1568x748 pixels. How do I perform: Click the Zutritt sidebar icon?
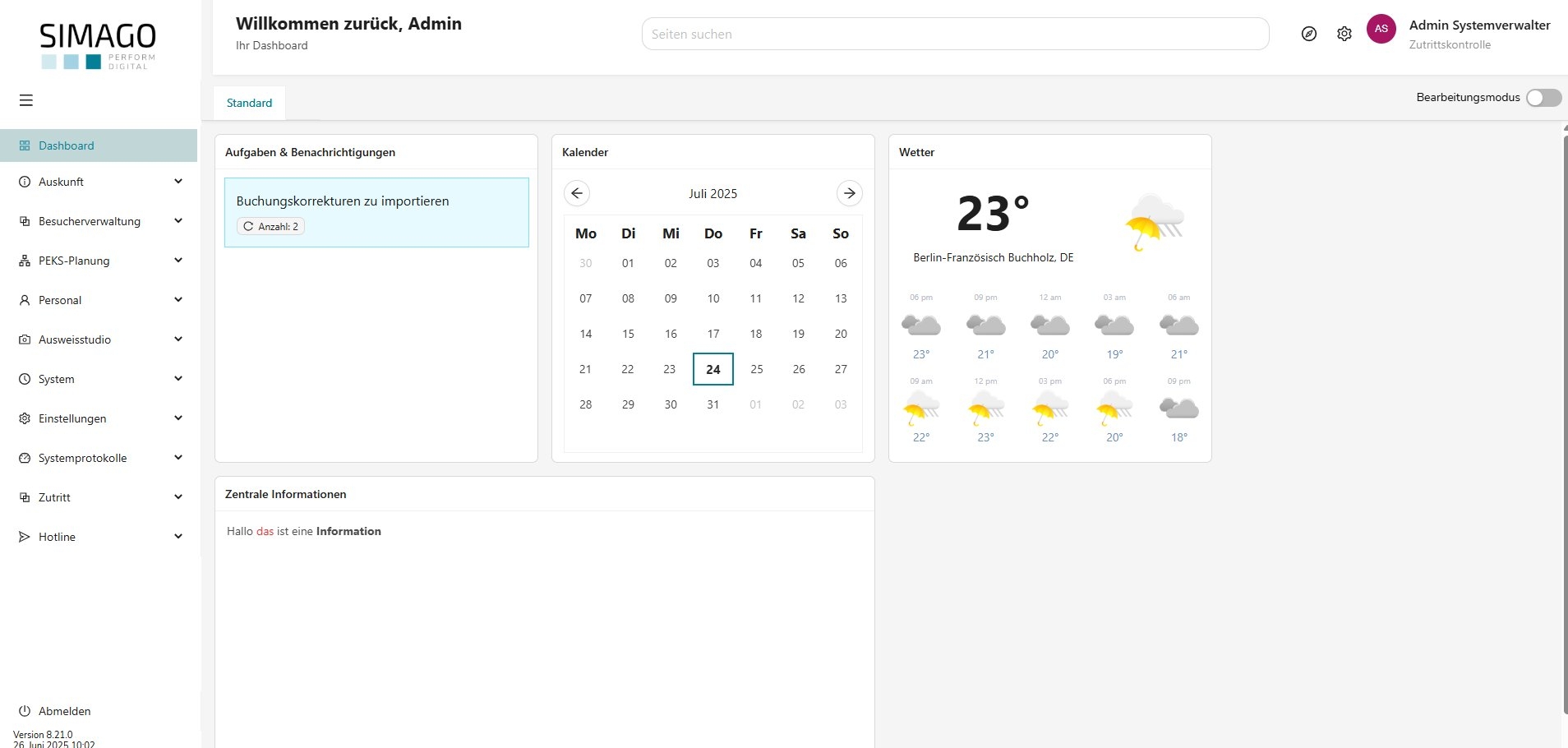tap(25, 497)
